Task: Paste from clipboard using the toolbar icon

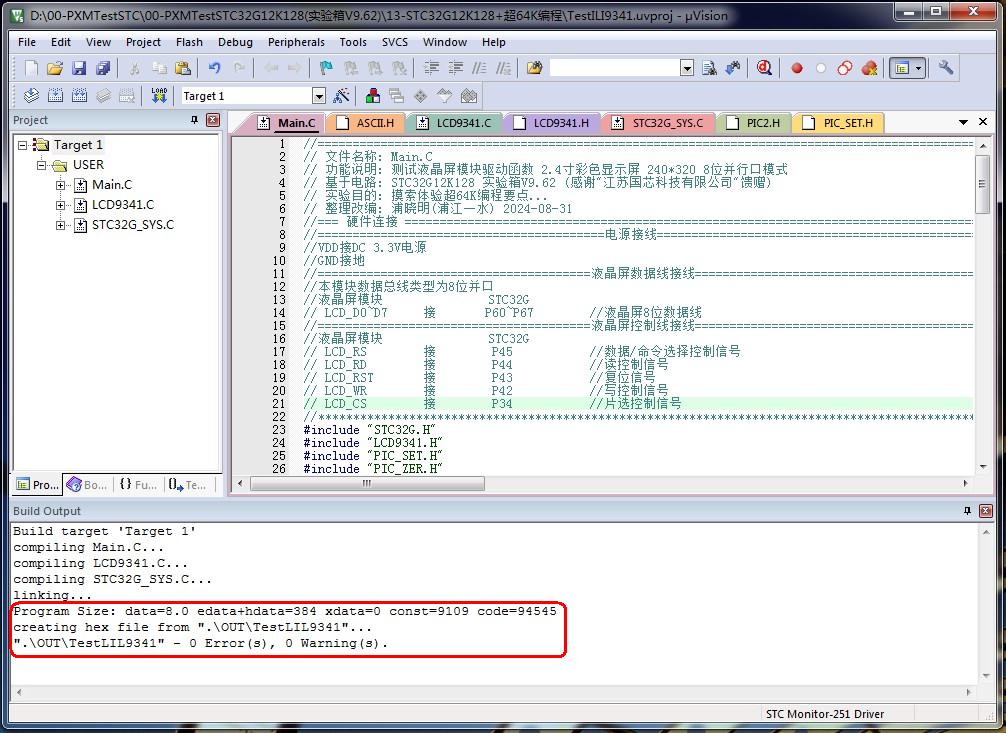Action: 183,68
